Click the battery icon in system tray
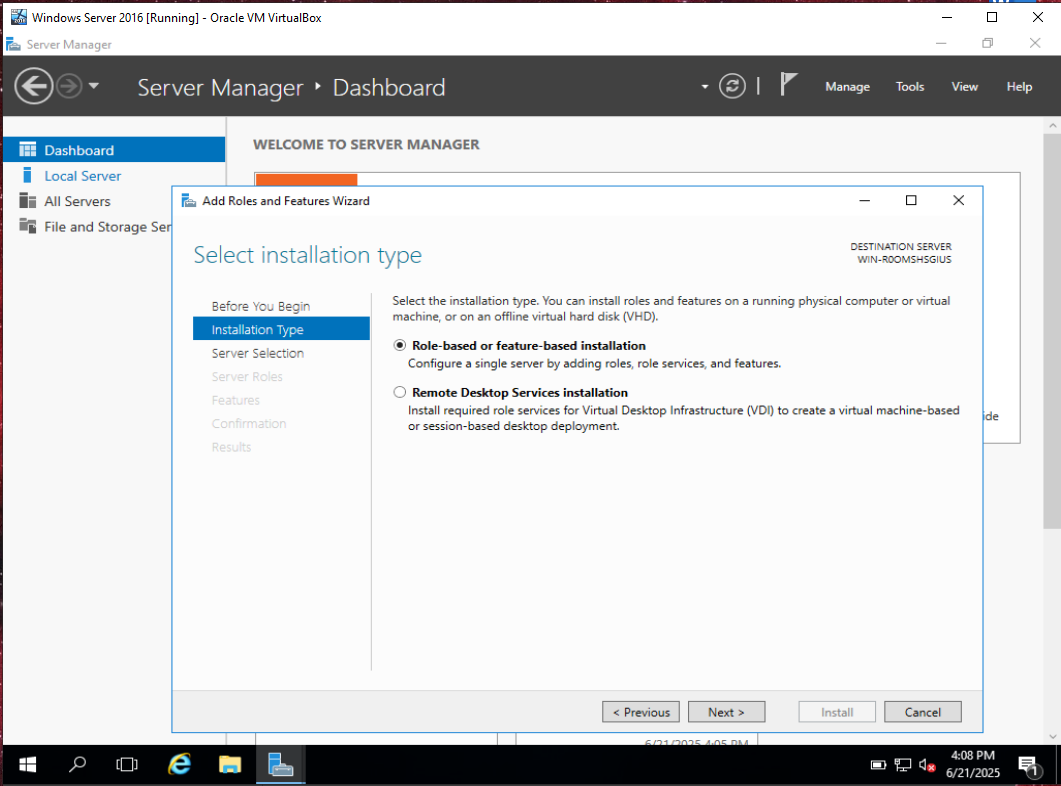The width and height of the screenshot is (1061, 786). point(878,765)
